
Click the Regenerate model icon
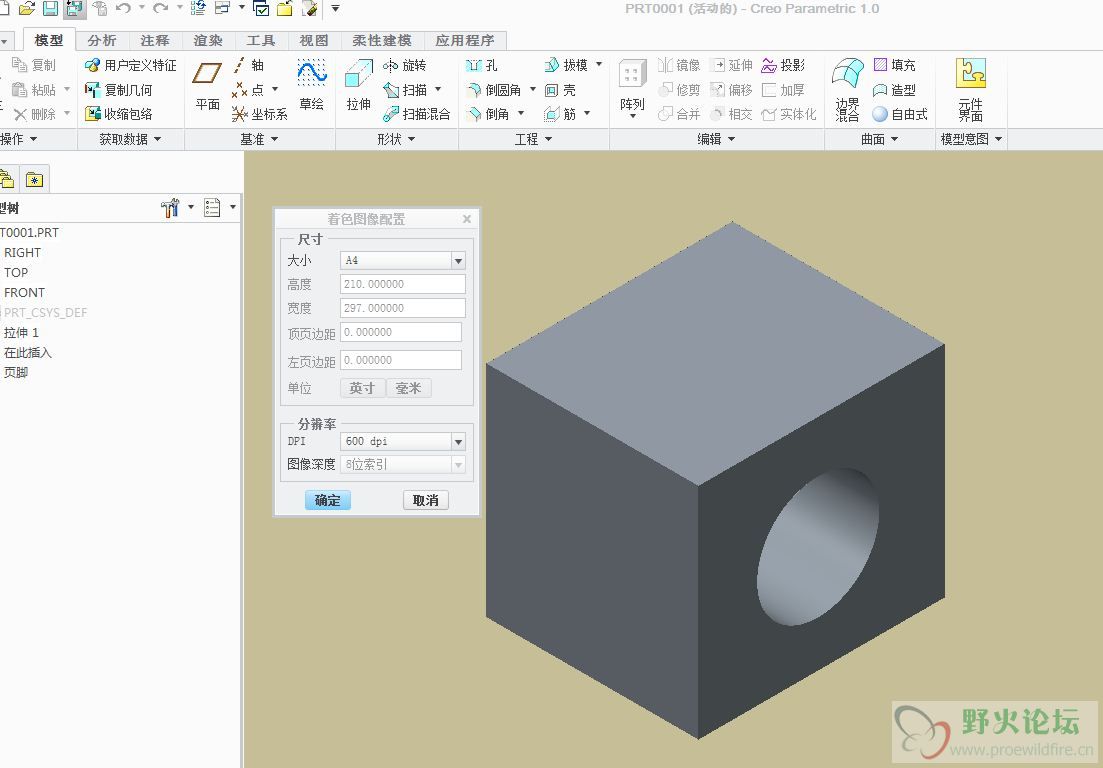coord(198,8)
